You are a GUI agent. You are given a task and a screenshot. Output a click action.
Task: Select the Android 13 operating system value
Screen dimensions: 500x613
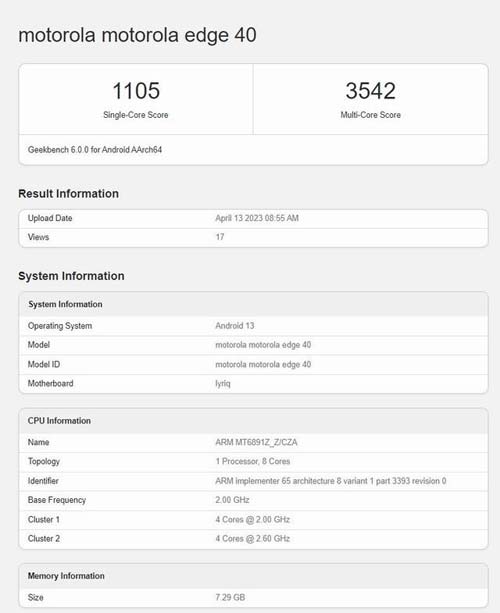coord(235,326)
